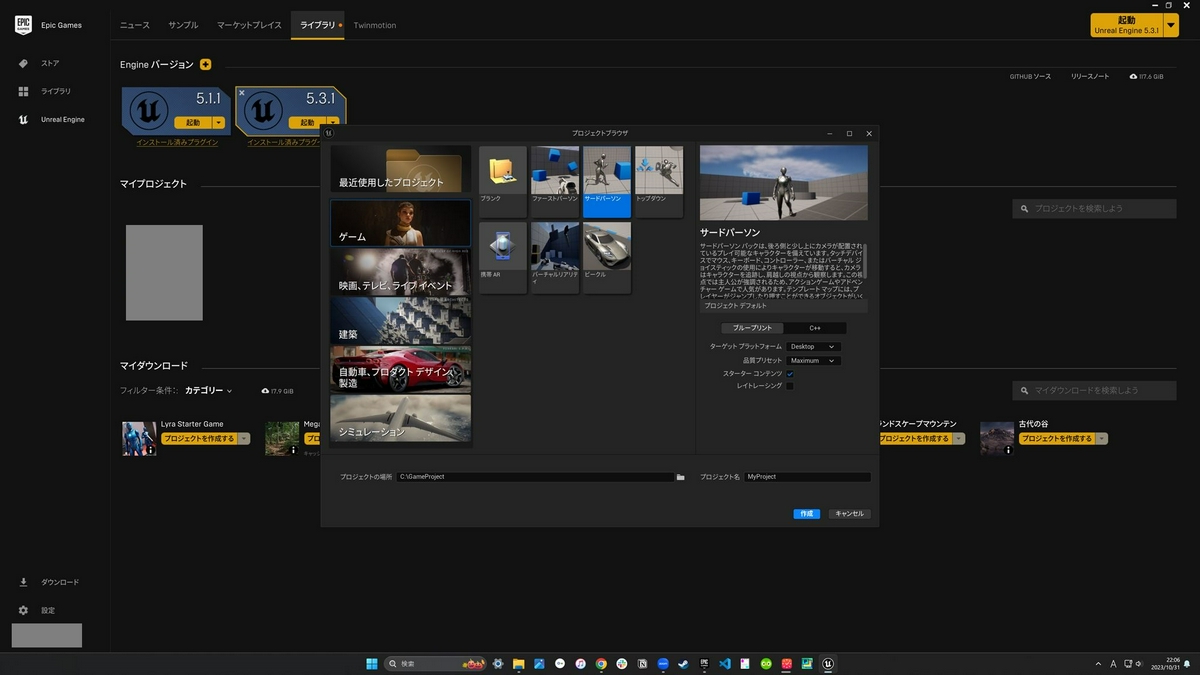Switch to the News (ニュース) tab
This screenshot has height=675, width=1200.
[x=135, y=25]
